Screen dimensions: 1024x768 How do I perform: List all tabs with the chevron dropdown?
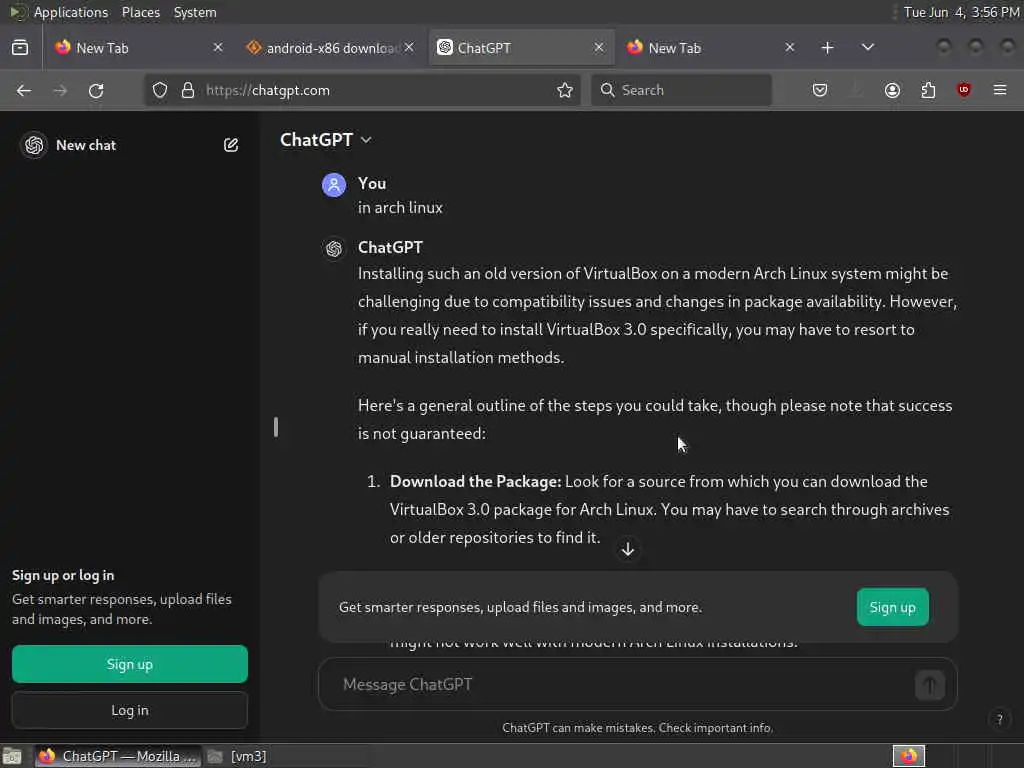867,48
